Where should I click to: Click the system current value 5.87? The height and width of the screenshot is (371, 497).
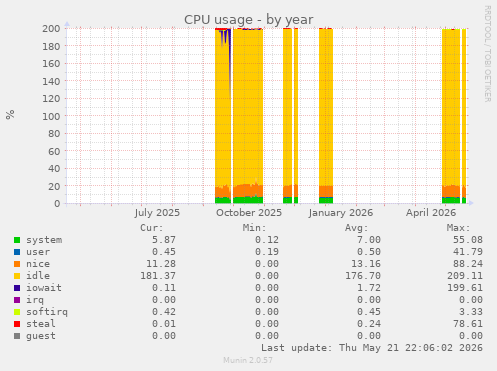tap(164, 240)
